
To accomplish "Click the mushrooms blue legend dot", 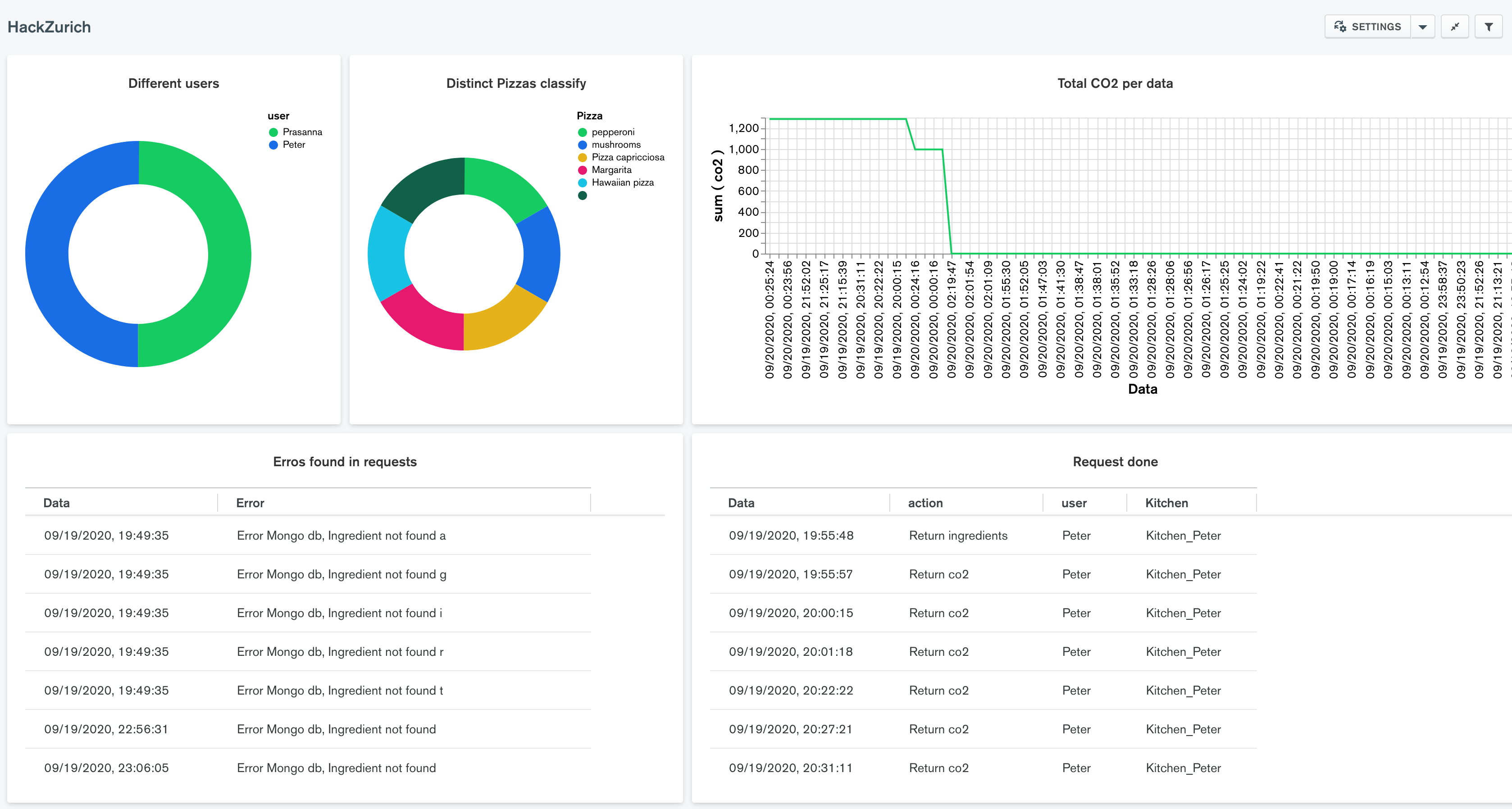I will click(x=582, y=145).
